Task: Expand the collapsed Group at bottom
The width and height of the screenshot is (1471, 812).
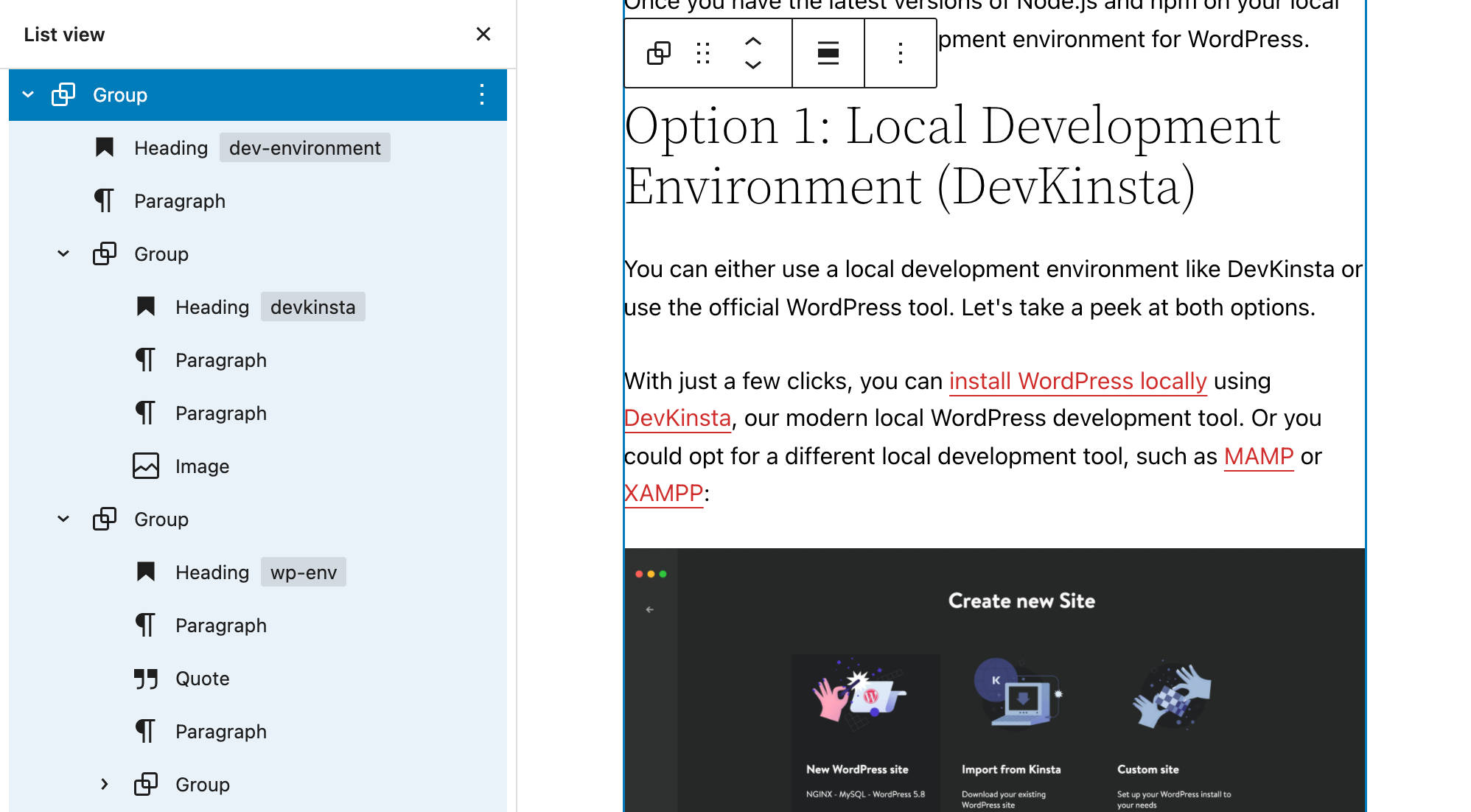Action: coord(105,784)
